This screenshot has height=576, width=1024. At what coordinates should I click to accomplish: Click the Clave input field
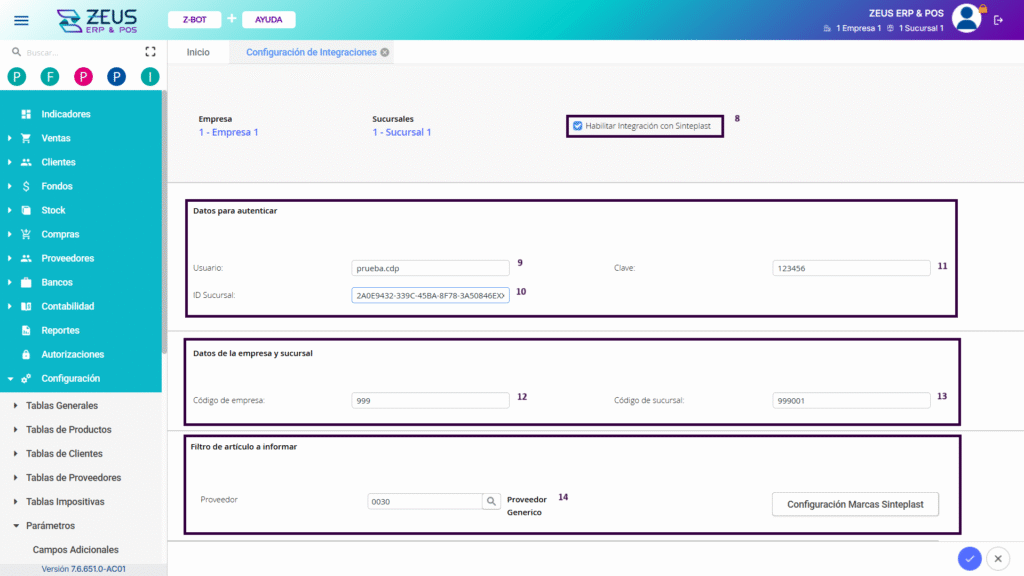tap(851, 268)
